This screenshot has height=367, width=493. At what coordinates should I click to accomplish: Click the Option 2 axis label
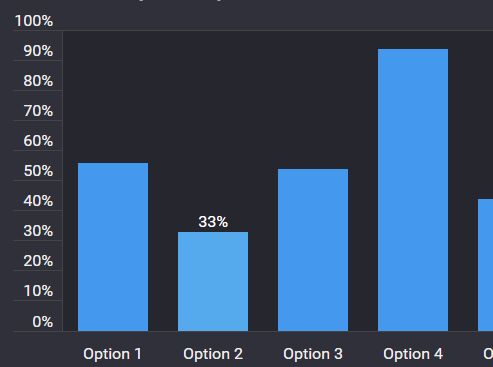(x=213, y=354)
